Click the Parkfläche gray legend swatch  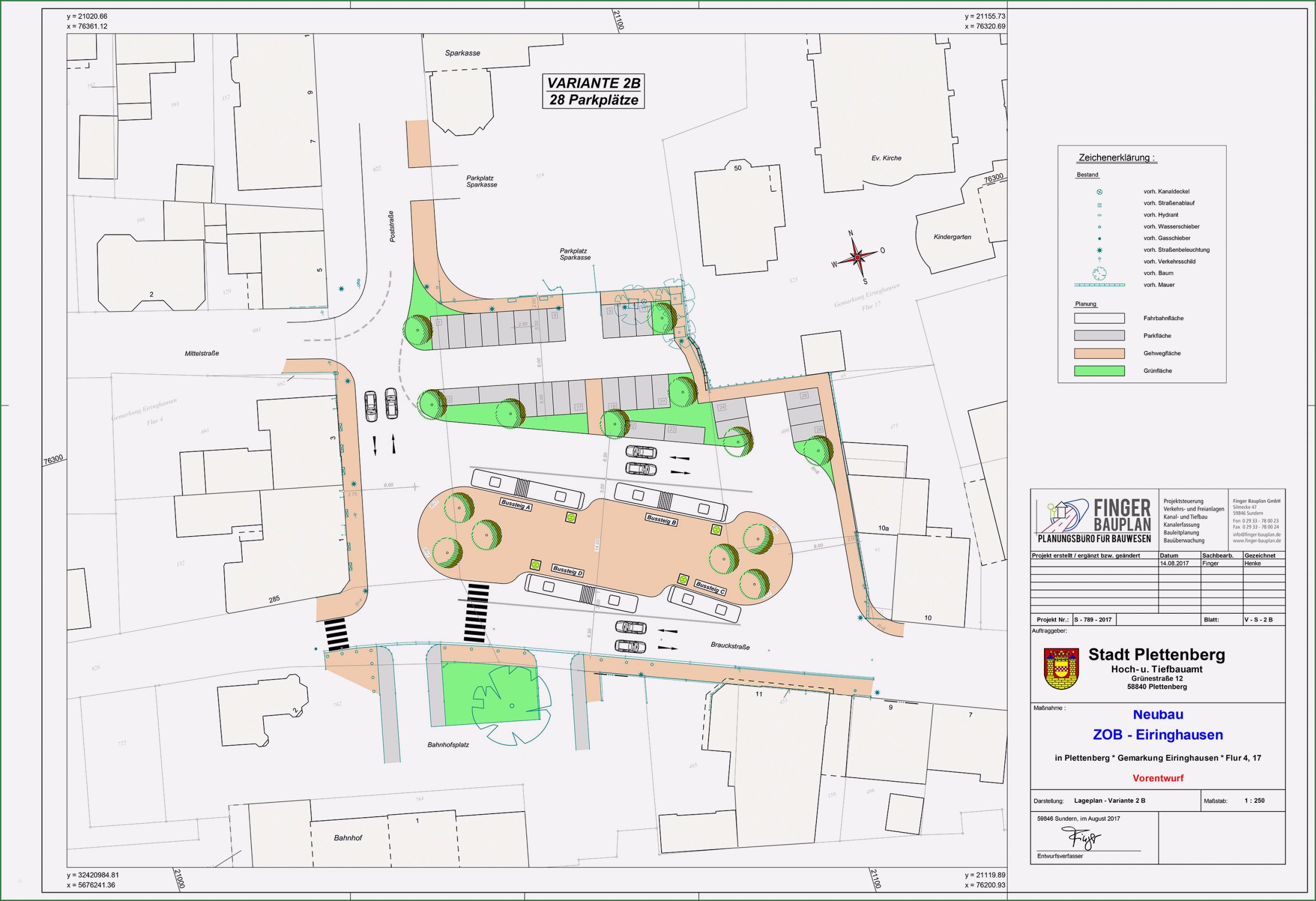pyautogui.click(x=1099, y=336)
